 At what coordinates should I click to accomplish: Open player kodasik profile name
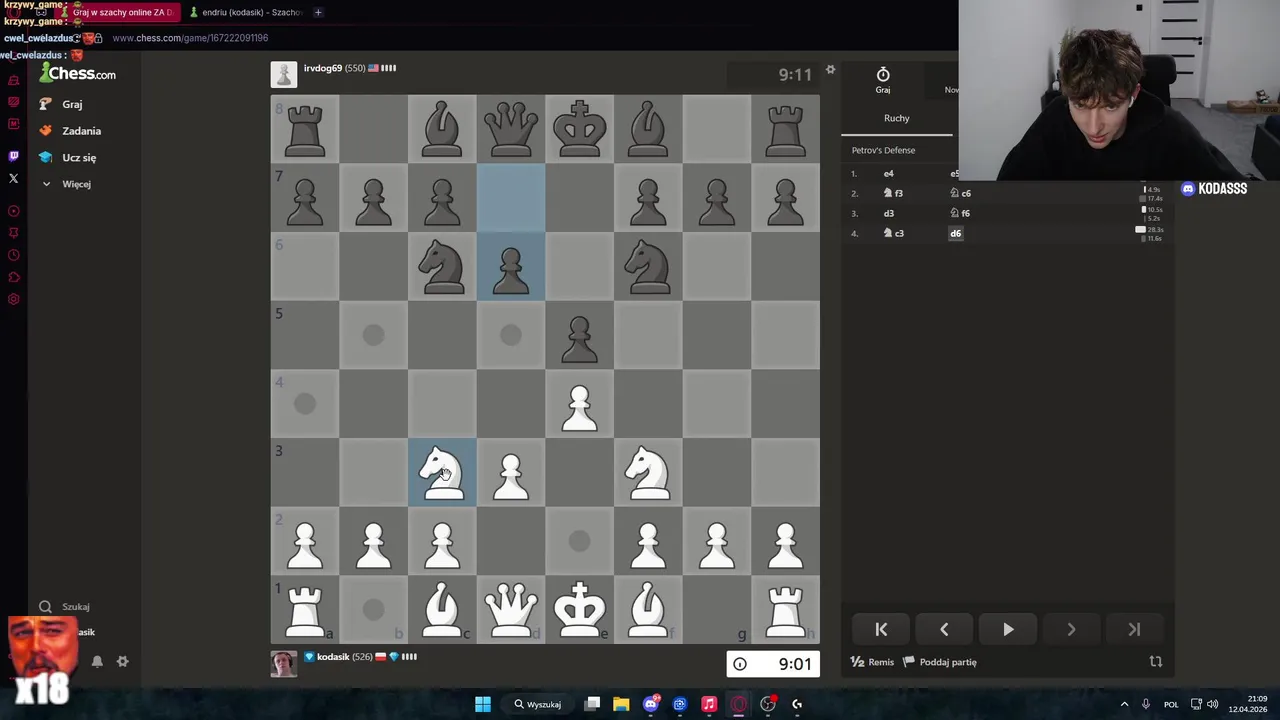point(333,657)
